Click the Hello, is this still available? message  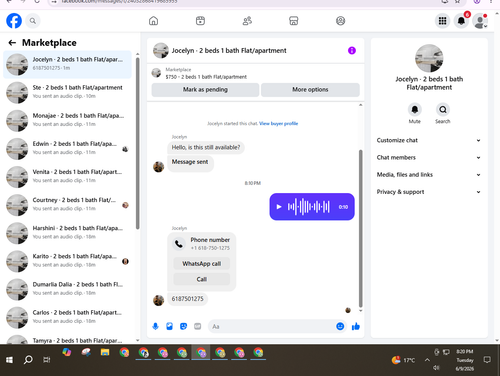(206, 147)
